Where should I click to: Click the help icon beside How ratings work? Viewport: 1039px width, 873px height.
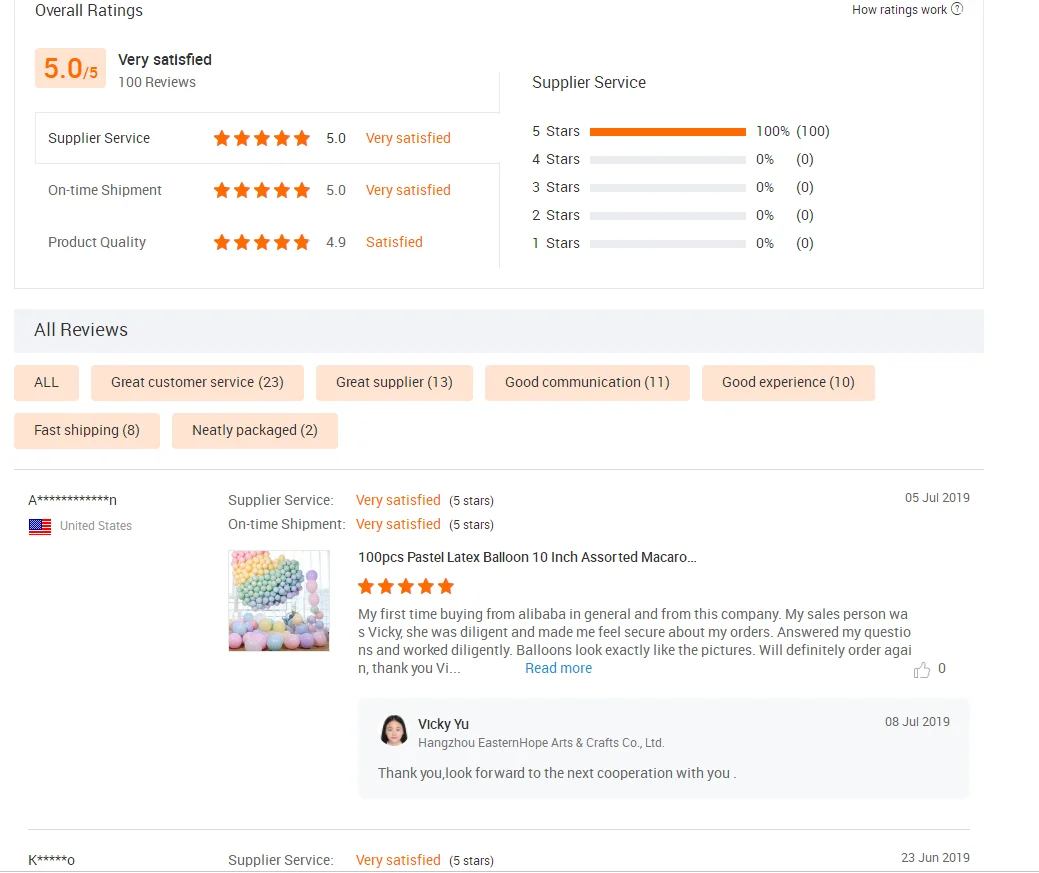[x=957, y=9]
